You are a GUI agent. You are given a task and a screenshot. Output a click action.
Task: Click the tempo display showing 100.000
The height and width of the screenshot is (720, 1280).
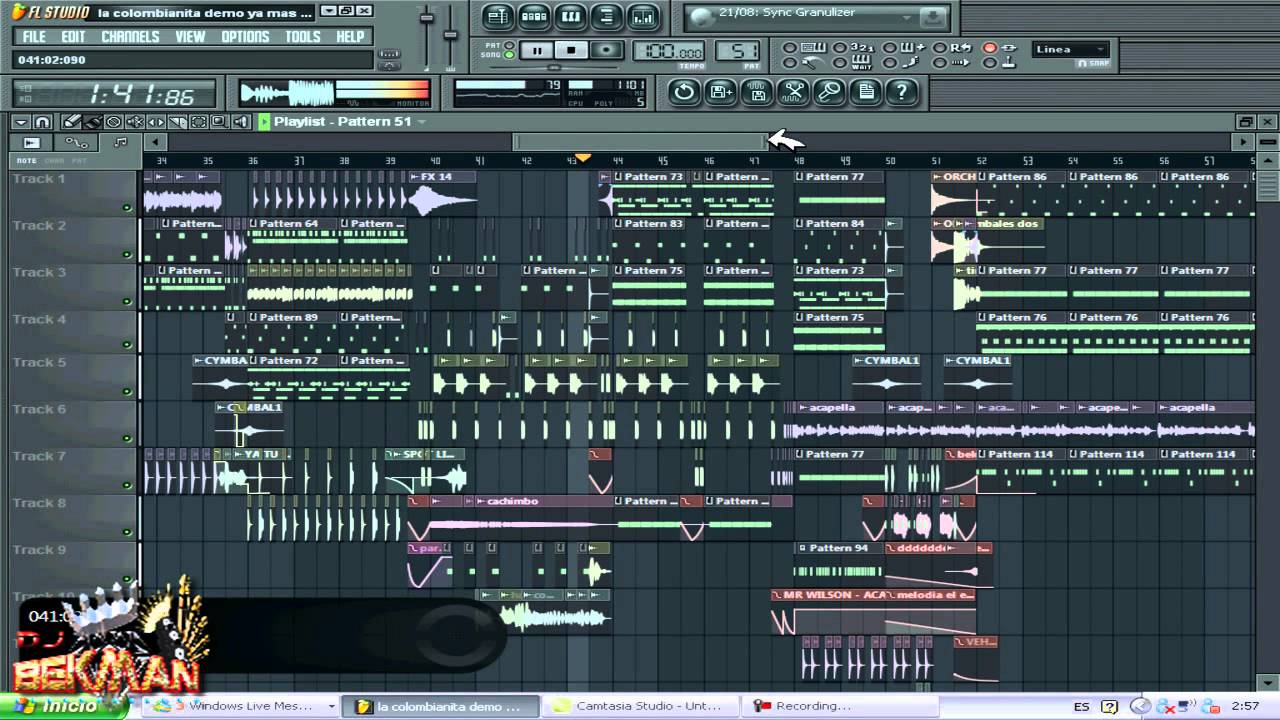[668, 51]
